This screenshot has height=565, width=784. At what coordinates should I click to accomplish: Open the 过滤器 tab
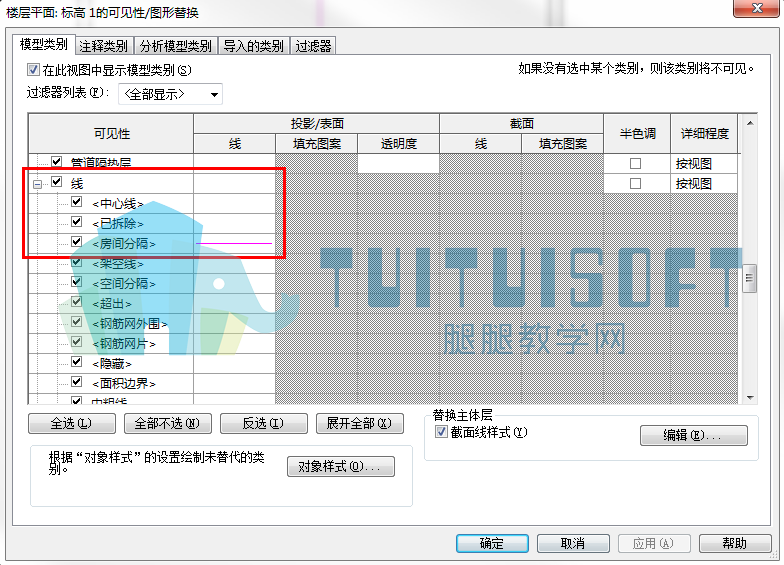pos(314,46)
